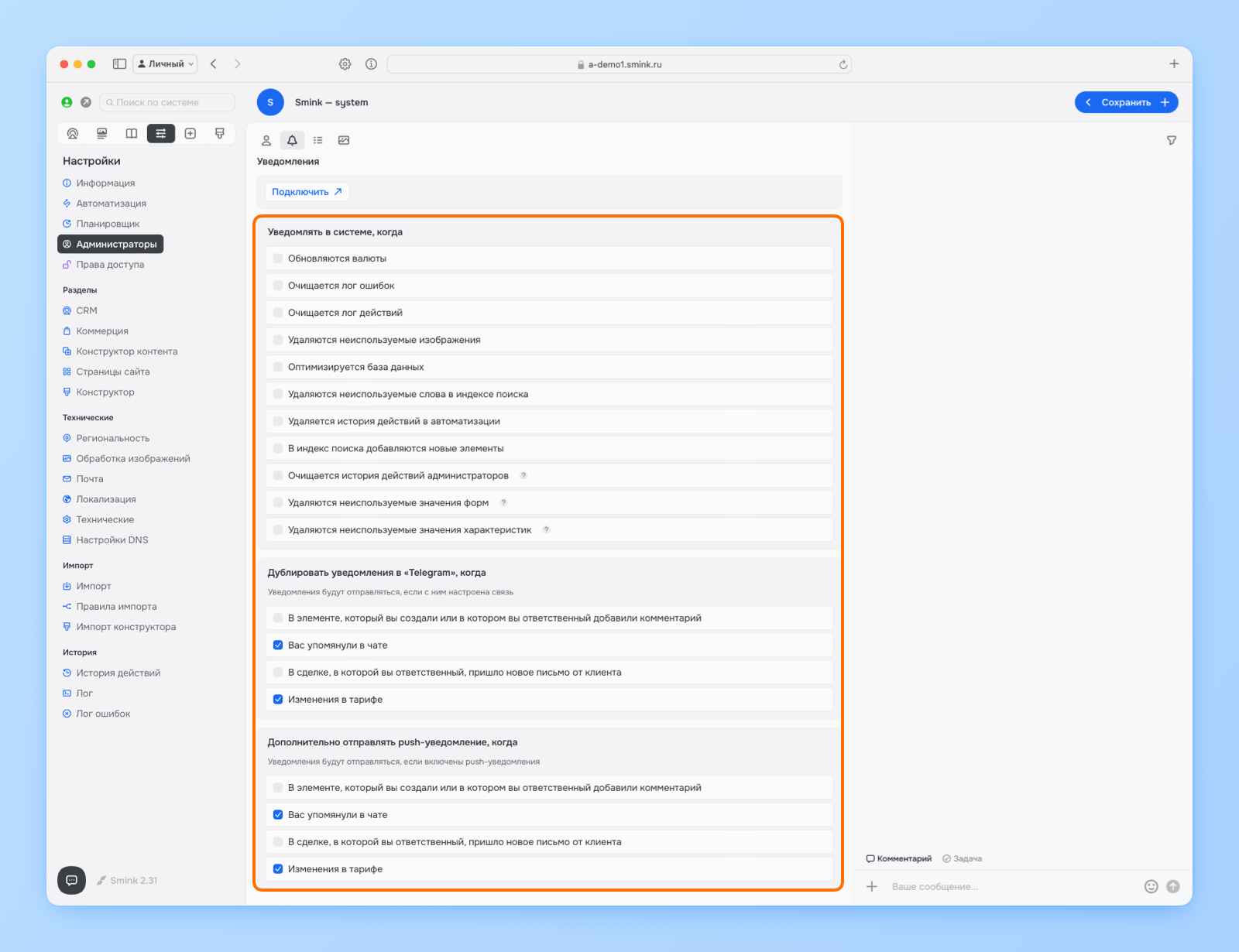Open the book-shaped content icon in the top toolbar
This screenshot has width=1239, height=952.
[x=132, y=133]
